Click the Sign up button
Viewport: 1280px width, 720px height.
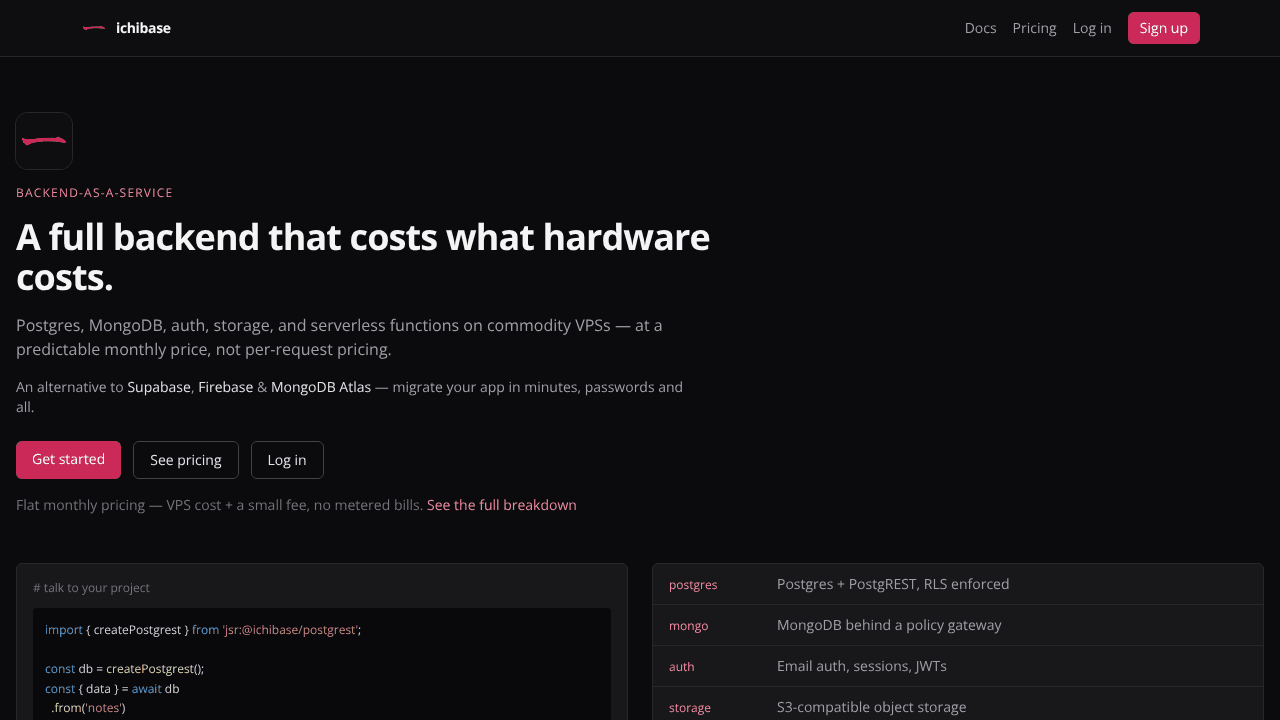click(x=1164, y=28)
